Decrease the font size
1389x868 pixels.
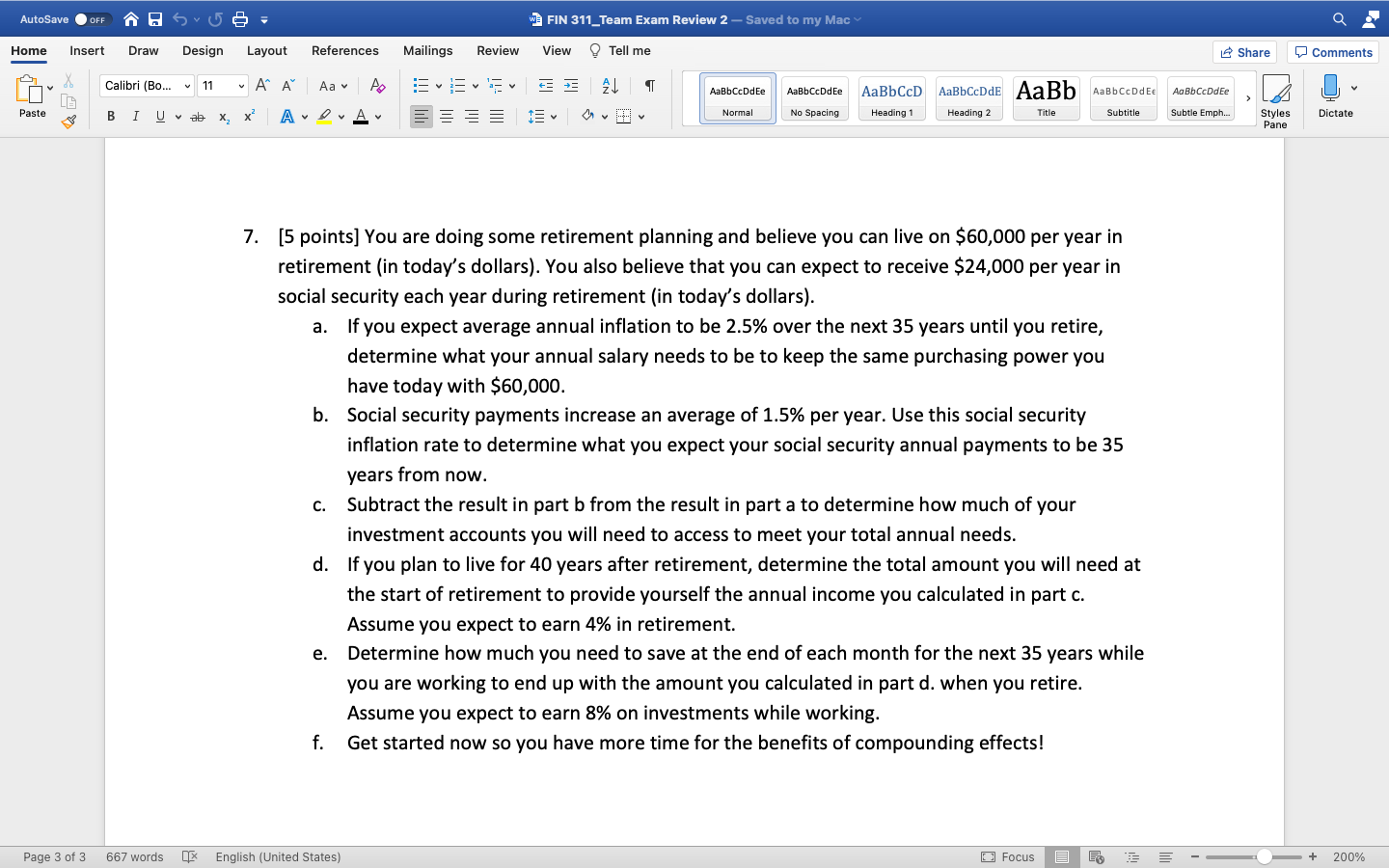pos(287,86)
